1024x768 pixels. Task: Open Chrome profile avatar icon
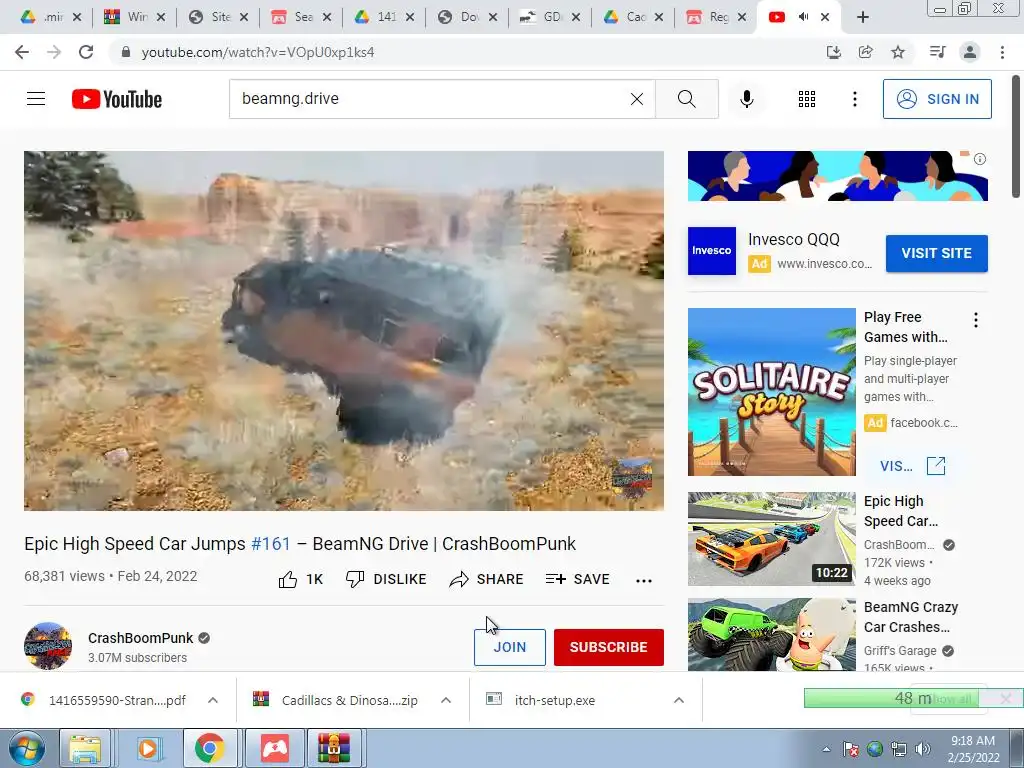[970, 52]
